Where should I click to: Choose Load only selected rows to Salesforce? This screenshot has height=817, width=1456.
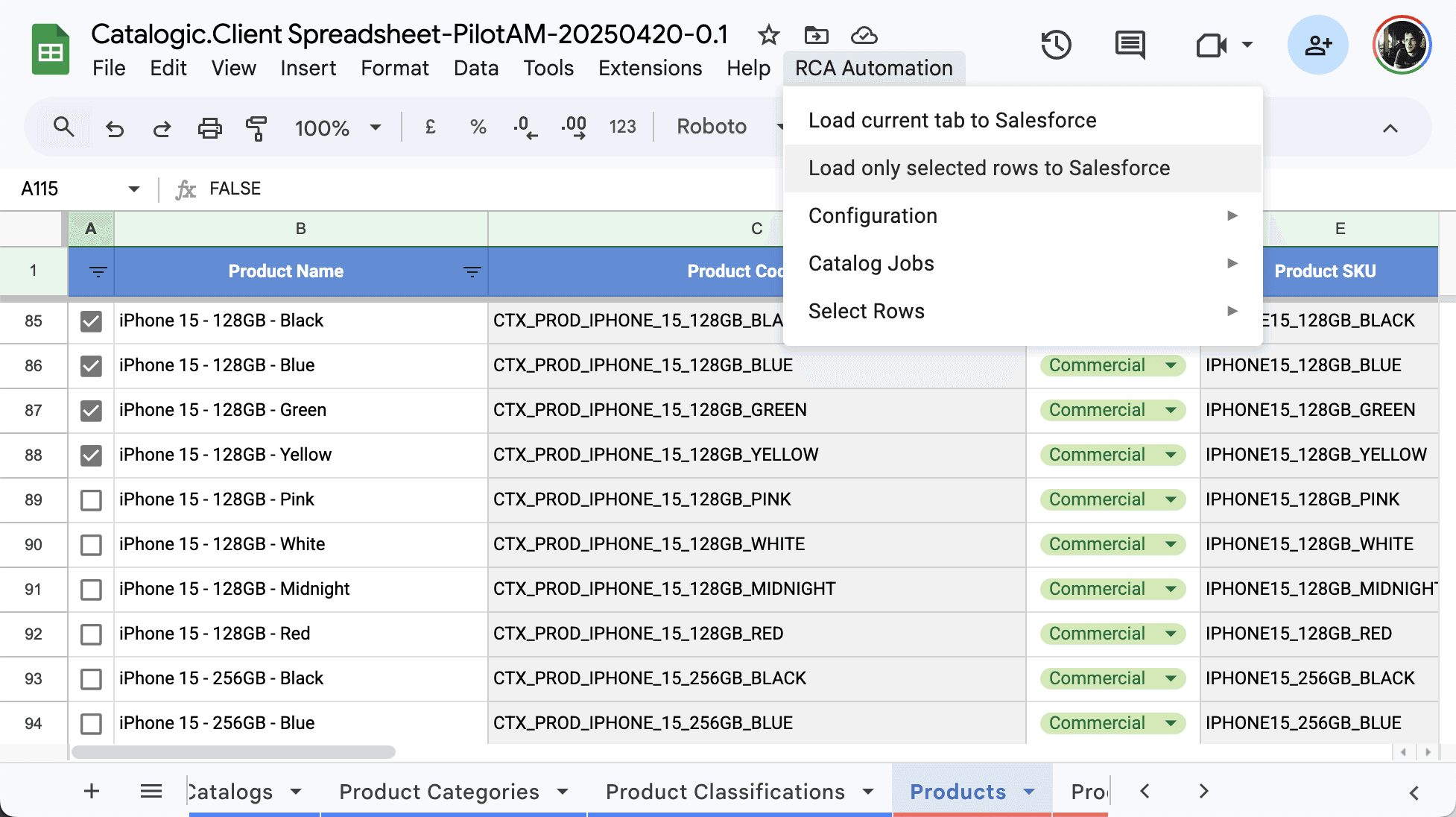(989, 168)
